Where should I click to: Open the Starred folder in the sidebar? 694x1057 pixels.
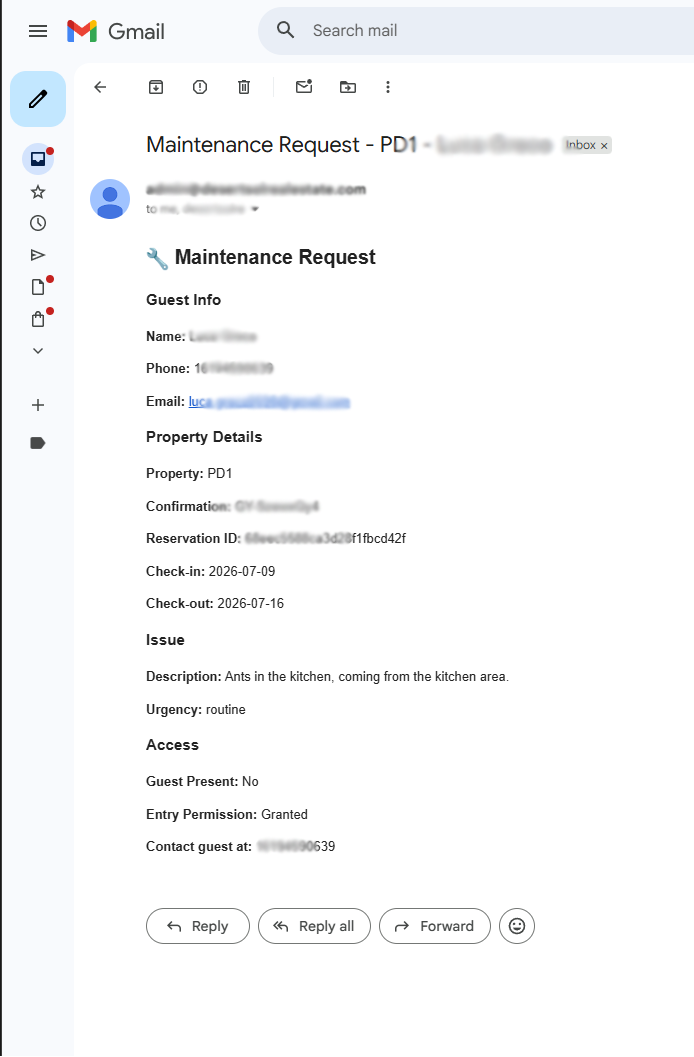(37, 190)
